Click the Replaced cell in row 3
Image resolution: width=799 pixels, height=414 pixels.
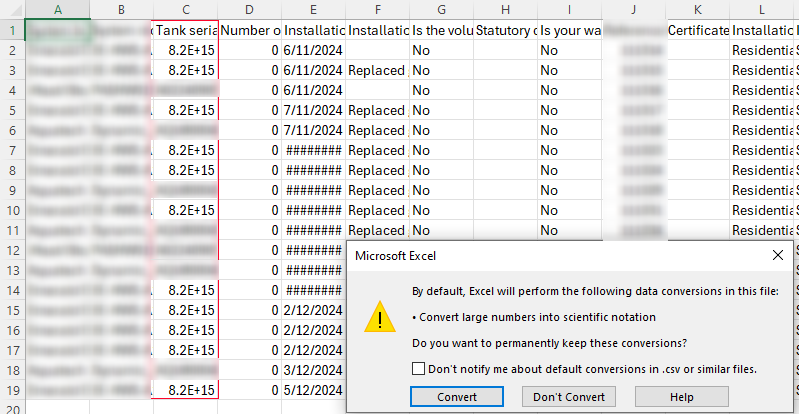377,70
